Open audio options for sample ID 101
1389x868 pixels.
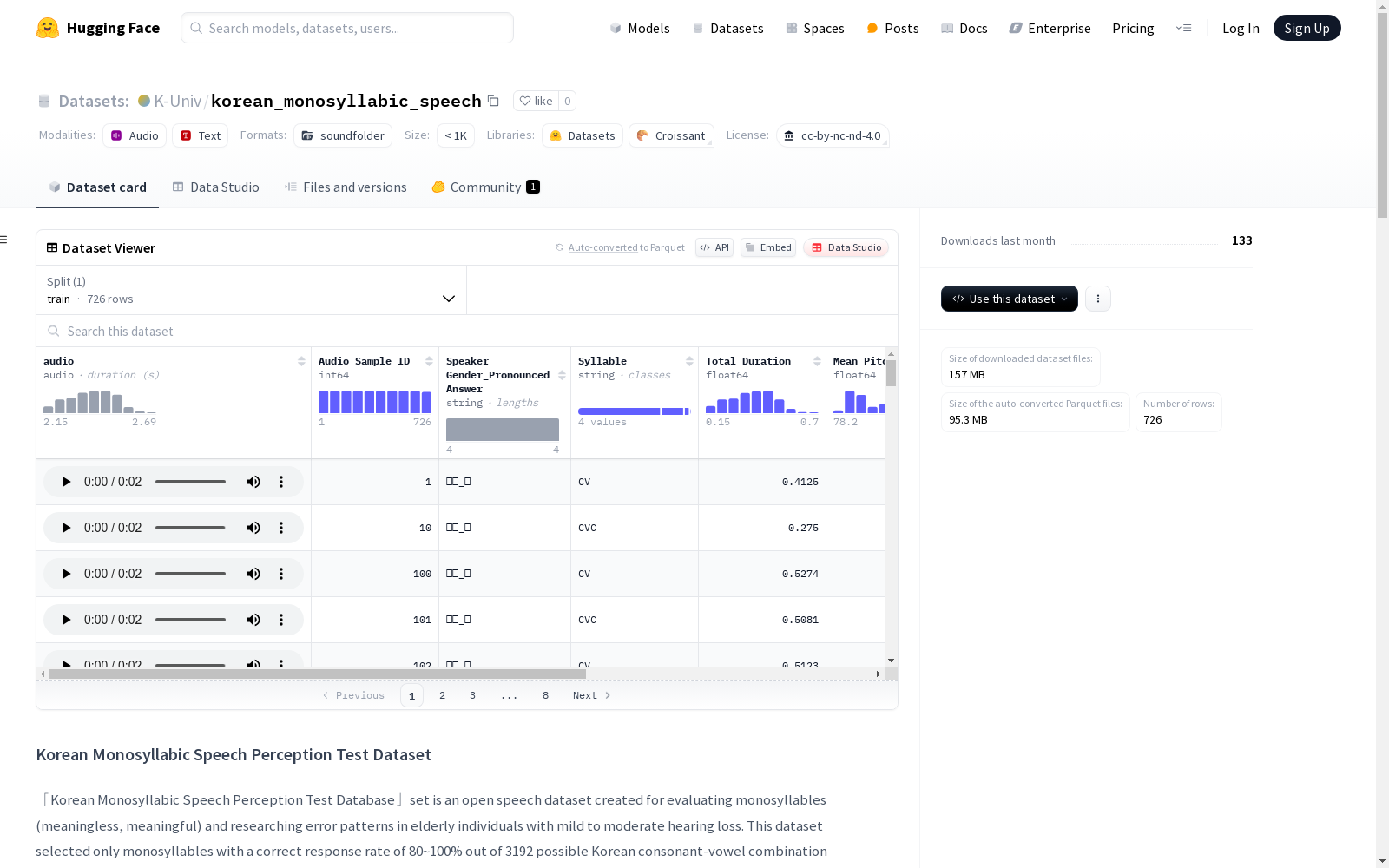(281, 620)
